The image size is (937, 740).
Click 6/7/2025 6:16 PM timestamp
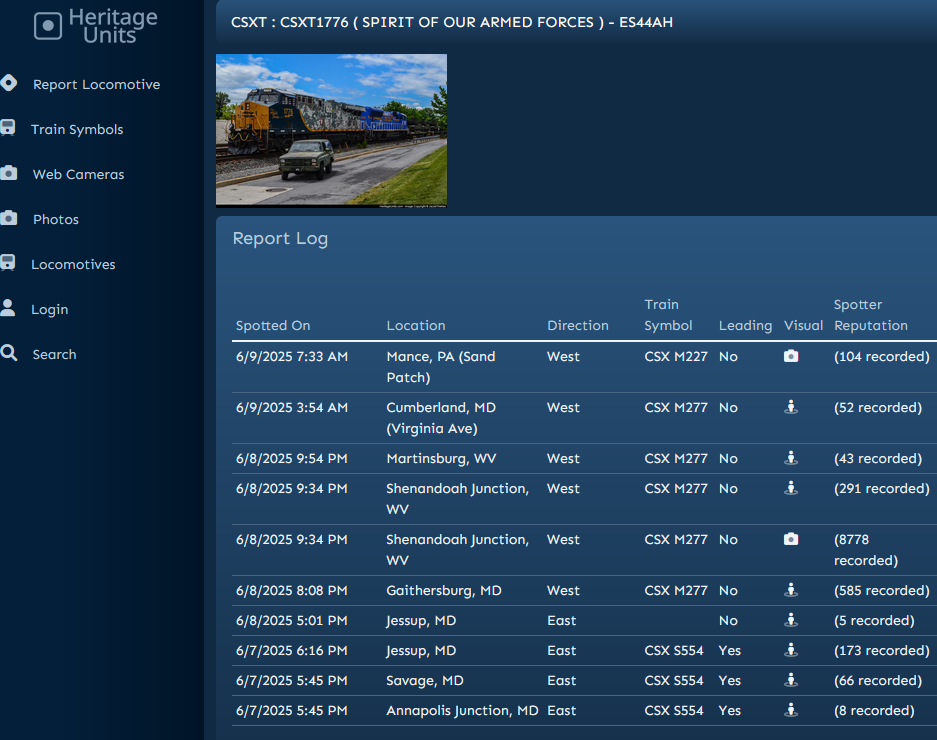[292, 650]
